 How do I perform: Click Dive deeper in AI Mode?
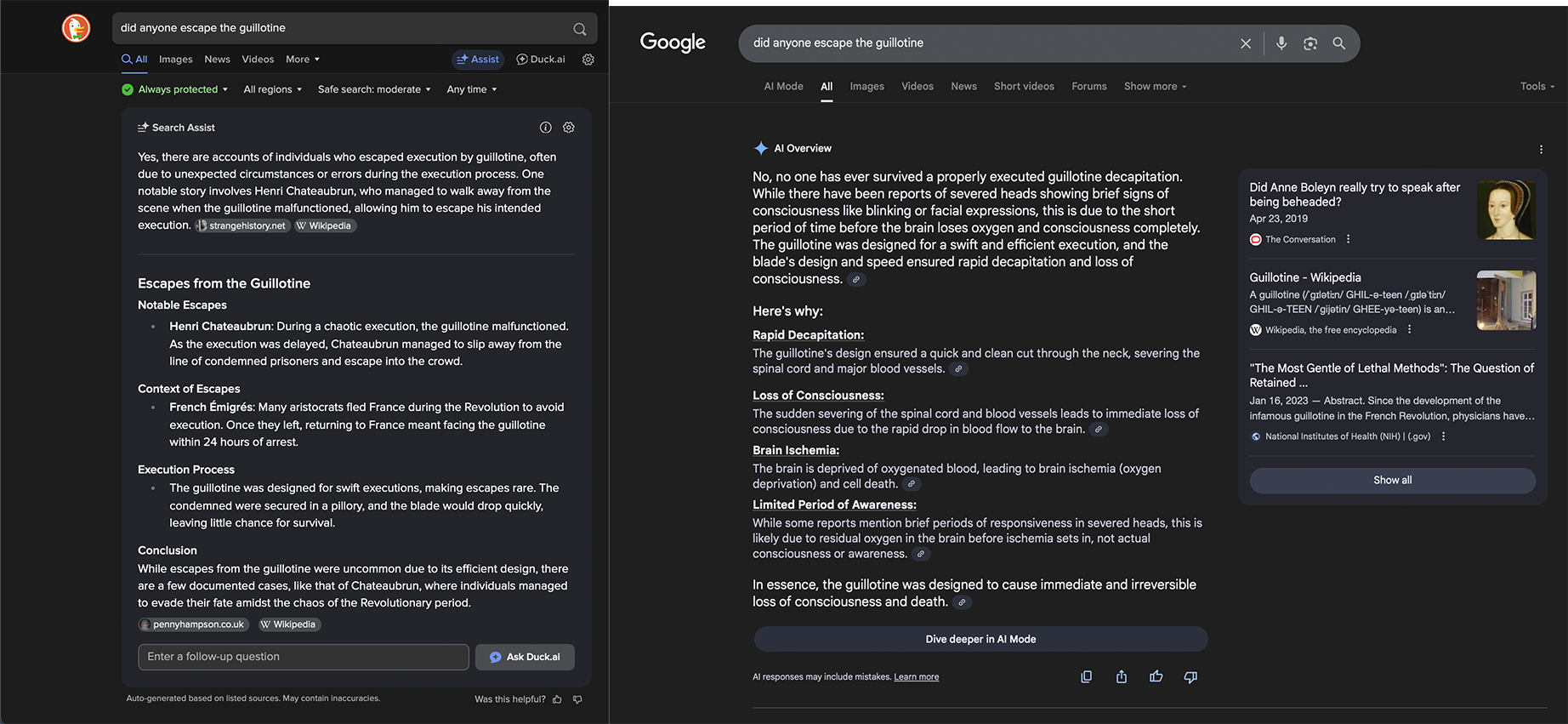click(980, 640)
